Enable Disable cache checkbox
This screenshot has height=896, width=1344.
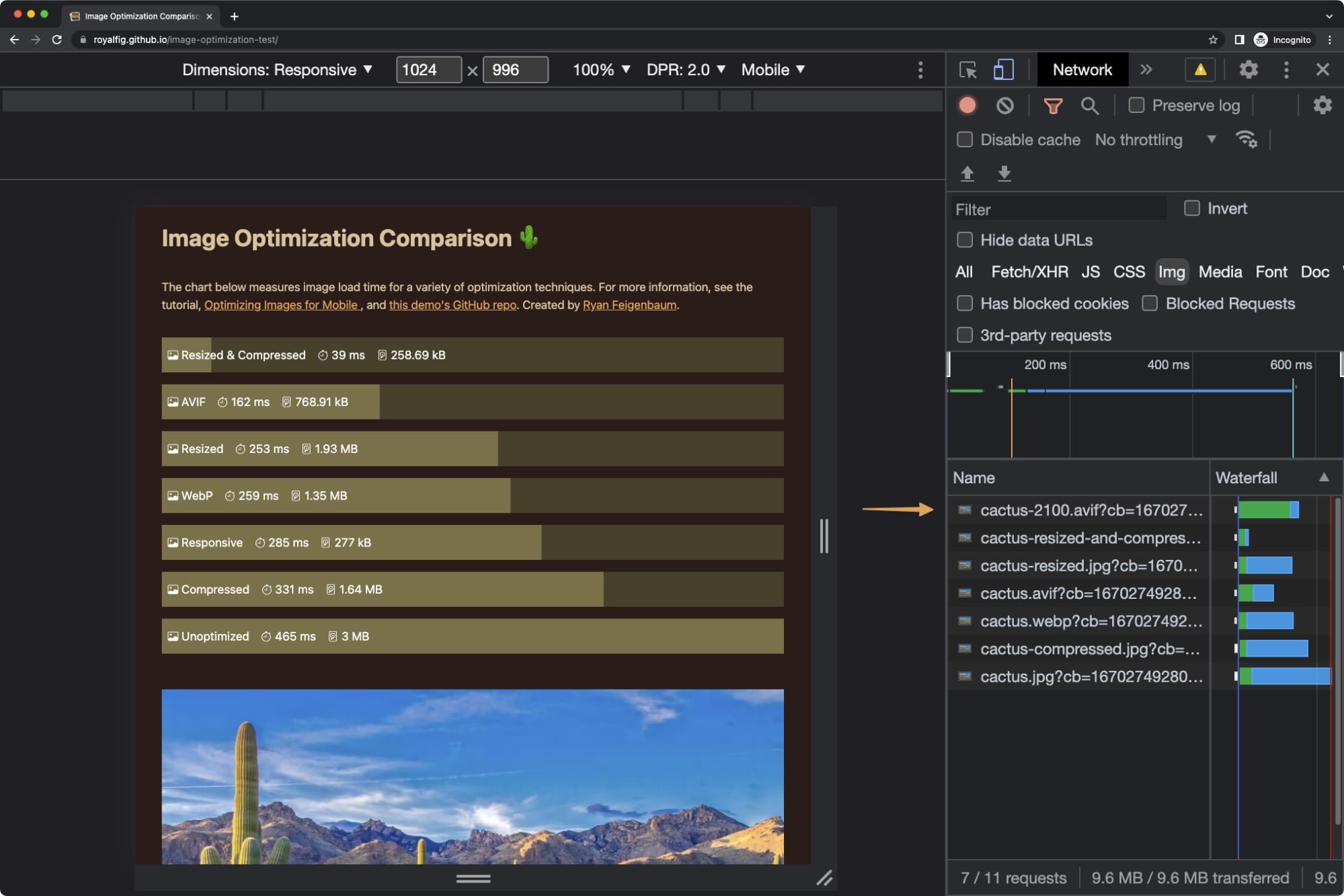(963, 140)
